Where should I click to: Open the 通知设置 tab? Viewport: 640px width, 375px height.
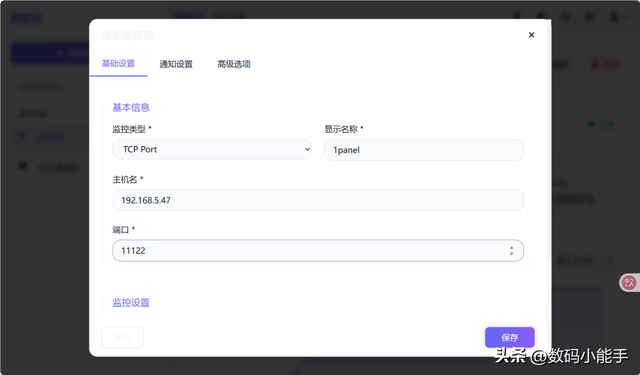point(176,64)
